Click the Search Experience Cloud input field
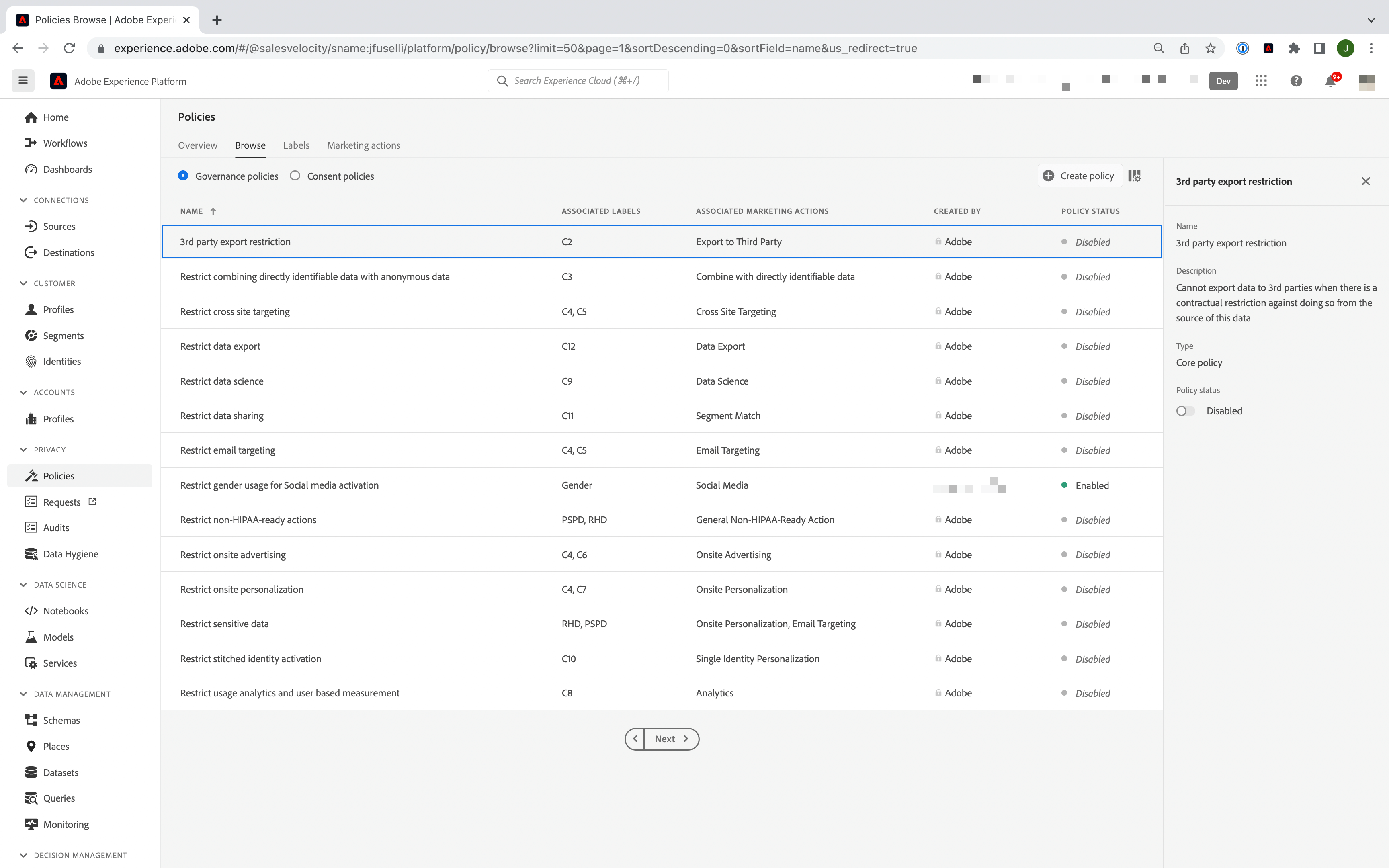This screenshot has width=1389, height=868. (578, 81)
